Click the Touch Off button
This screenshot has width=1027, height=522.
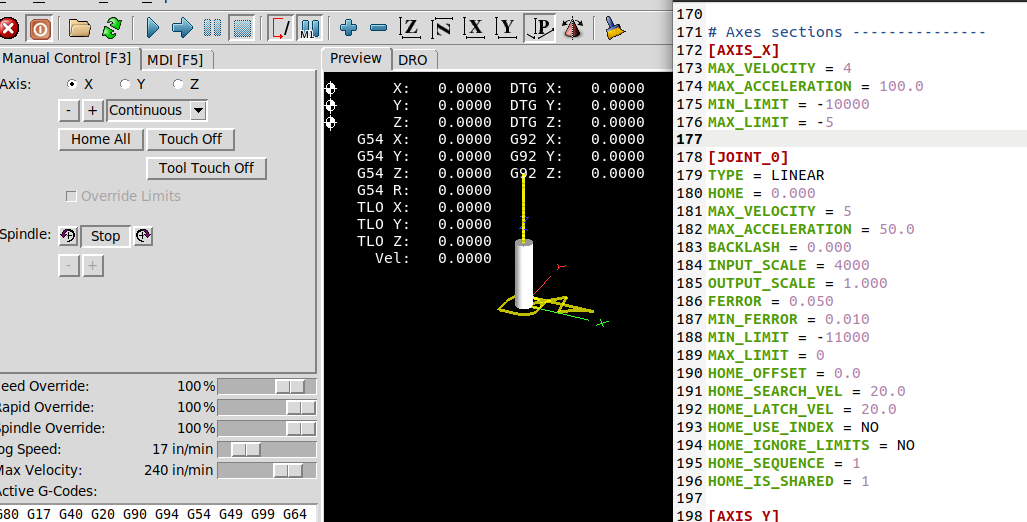(191, 140)
